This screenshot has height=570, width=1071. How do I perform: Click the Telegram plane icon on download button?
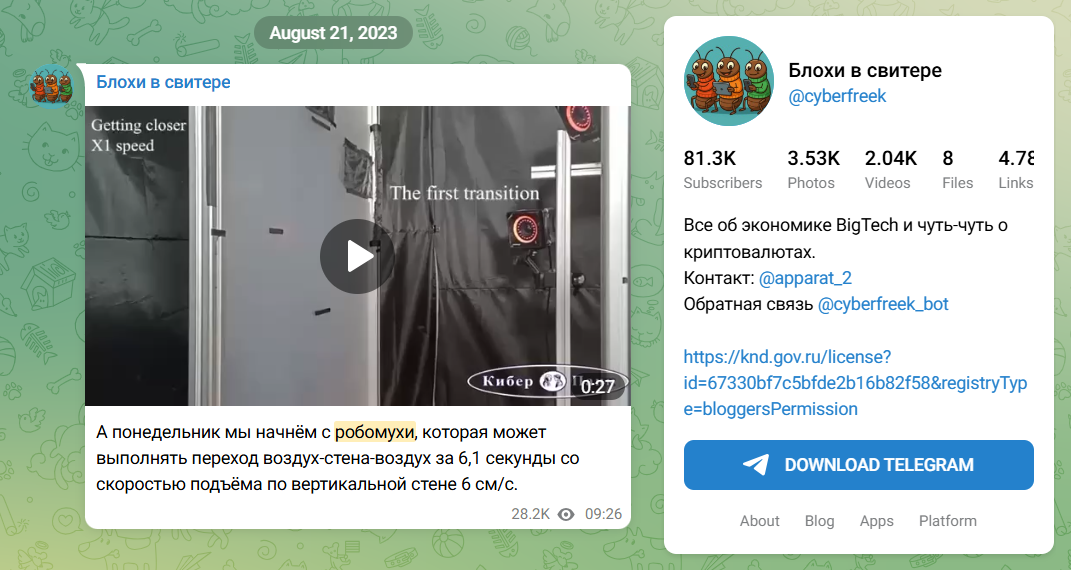[755, 465]
